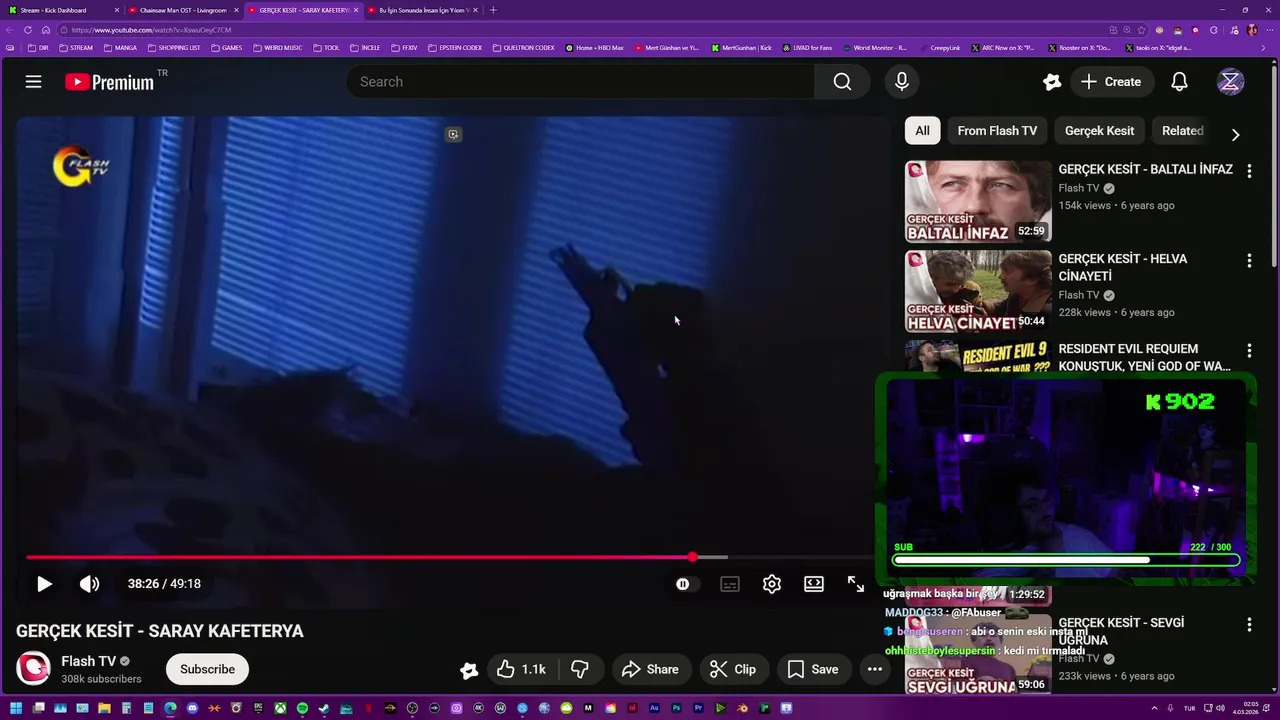Viewport: 1280px width, 720px height.
Task: Click the sparkle icon left of like
Action: tap(468, 670)
